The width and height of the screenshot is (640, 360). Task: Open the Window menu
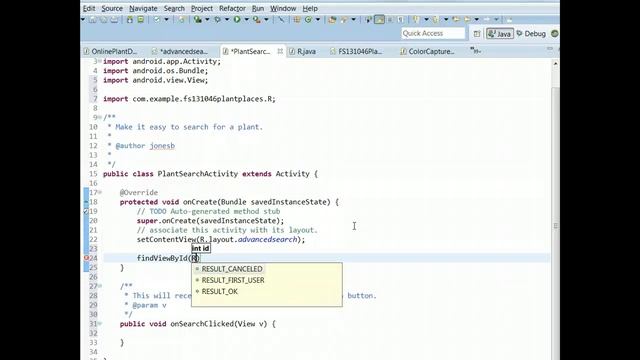pos(283,8)
